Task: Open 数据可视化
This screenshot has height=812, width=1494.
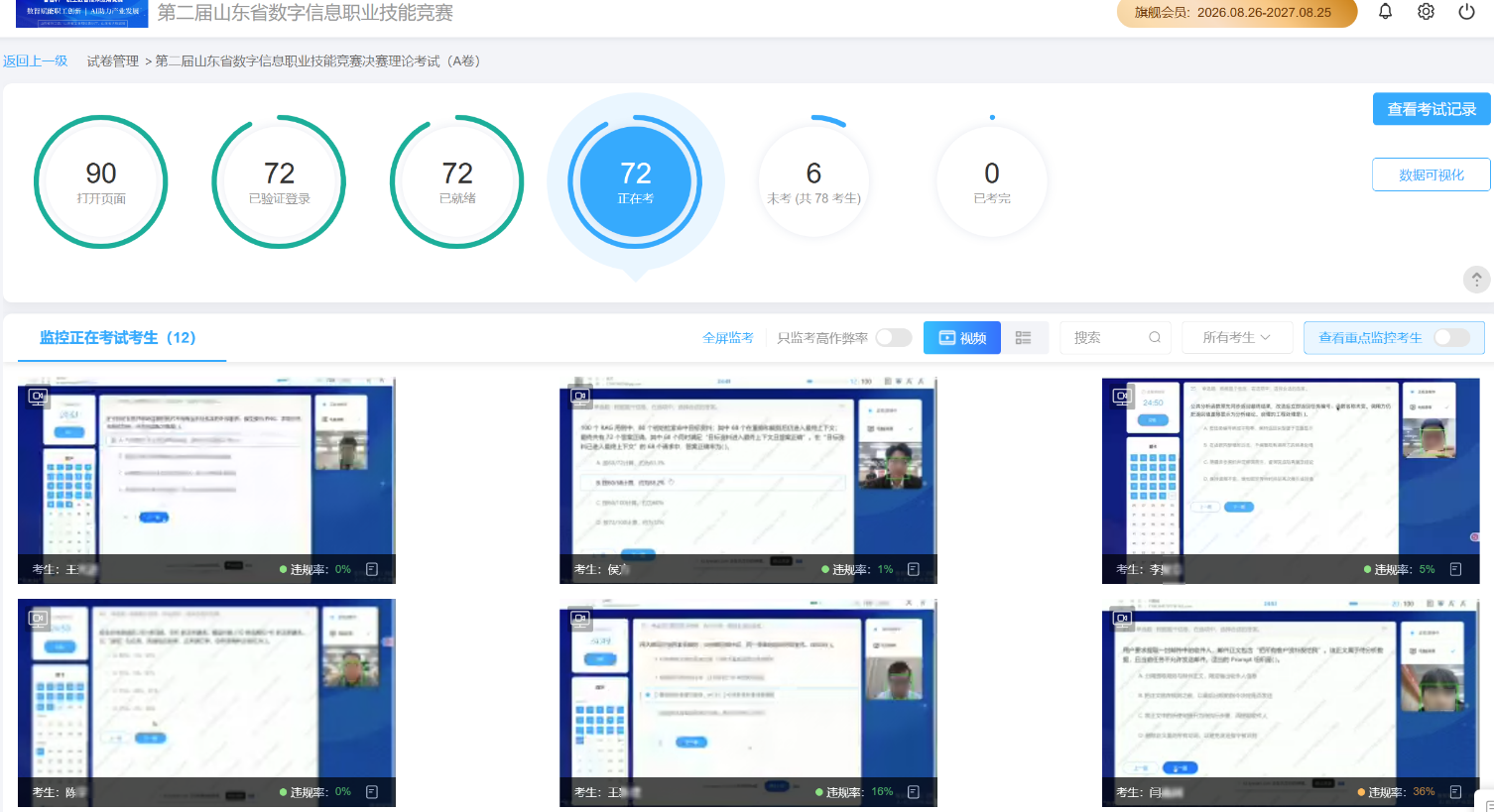Action: point(1432,174)
